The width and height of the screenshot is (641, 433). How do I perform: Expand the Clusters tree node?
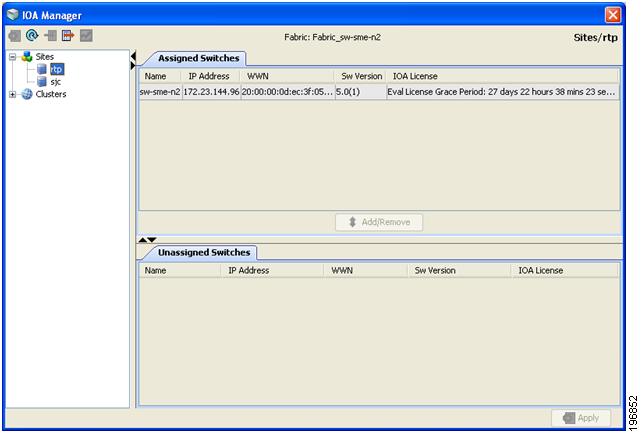pos(13,94)
